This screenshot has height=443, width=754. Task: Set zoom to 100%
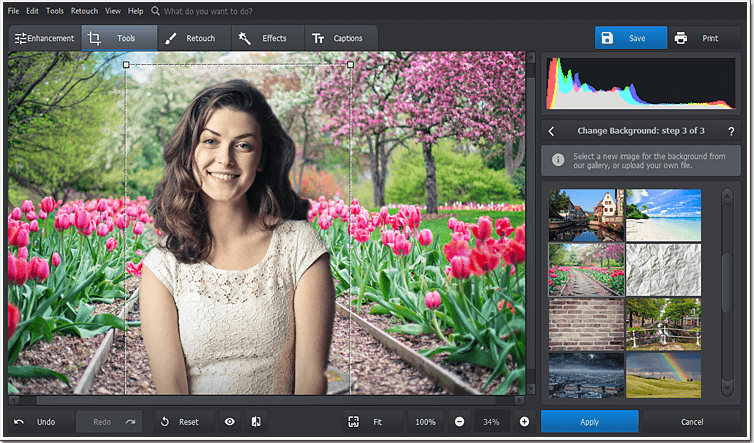point(426,422)
